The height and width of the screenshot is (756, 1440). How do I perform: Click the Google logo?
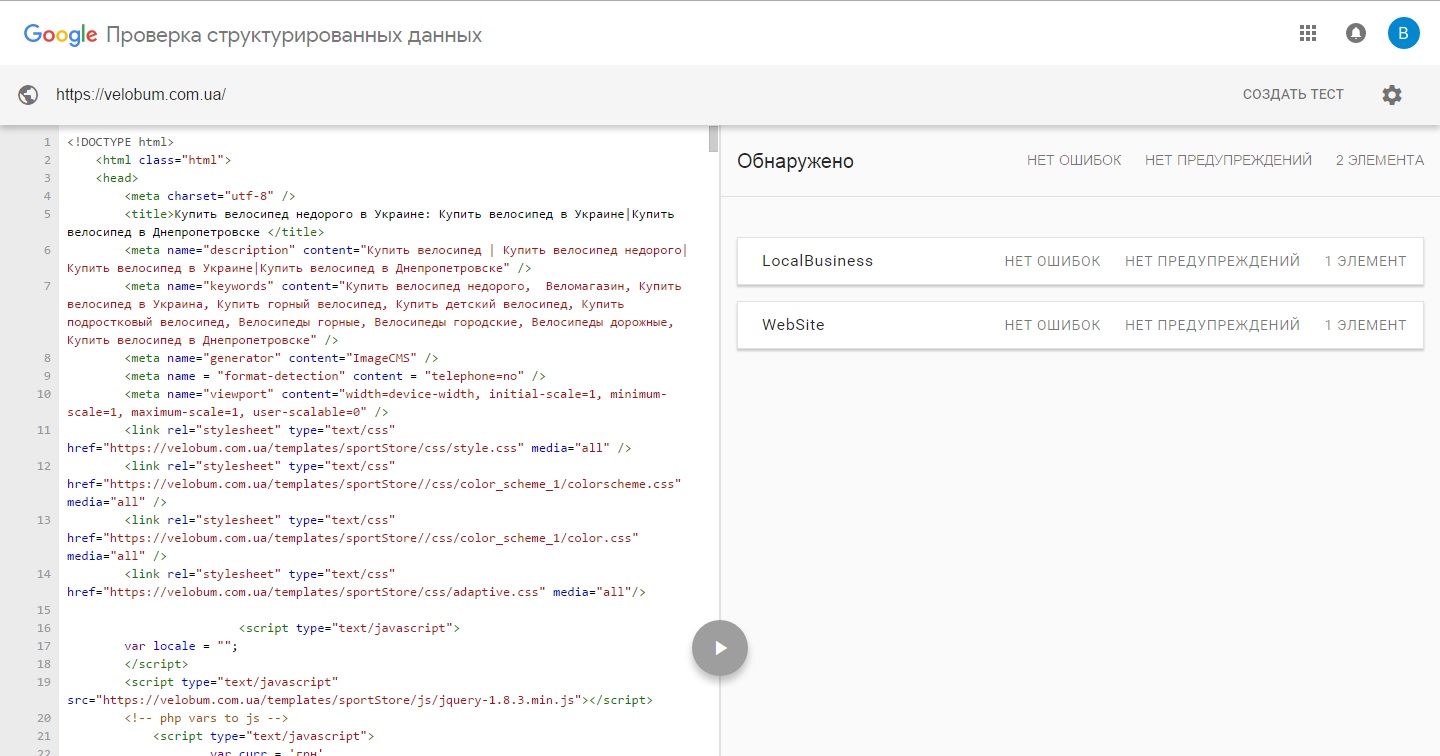click(60, 35)
